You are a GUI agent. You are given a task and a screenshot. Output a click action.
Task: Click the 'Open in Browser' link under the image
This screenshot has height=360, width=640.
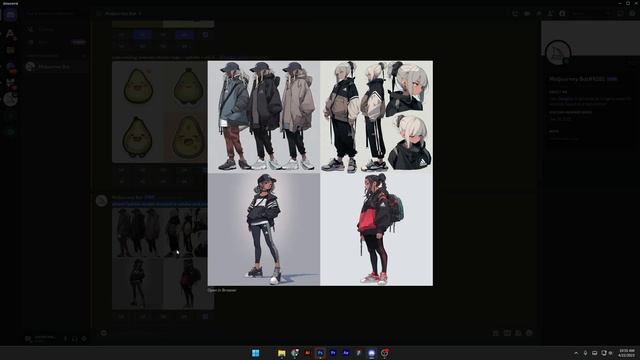[222, 290]
